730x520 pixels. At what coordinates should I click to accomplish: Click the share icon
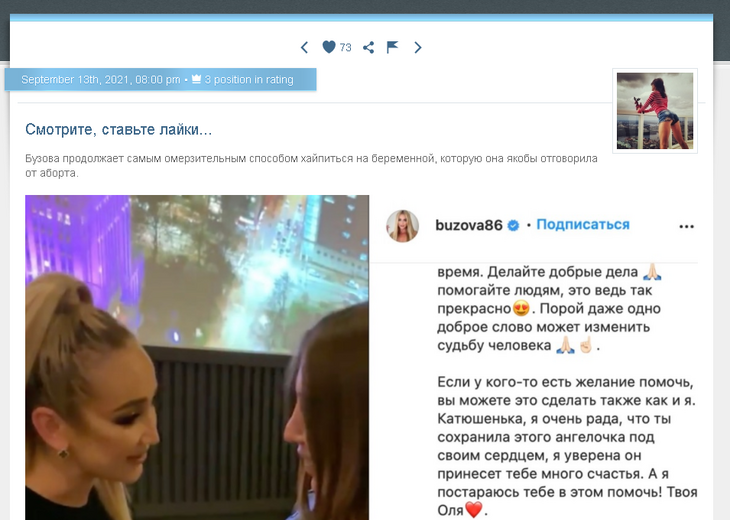click(369, 47)
